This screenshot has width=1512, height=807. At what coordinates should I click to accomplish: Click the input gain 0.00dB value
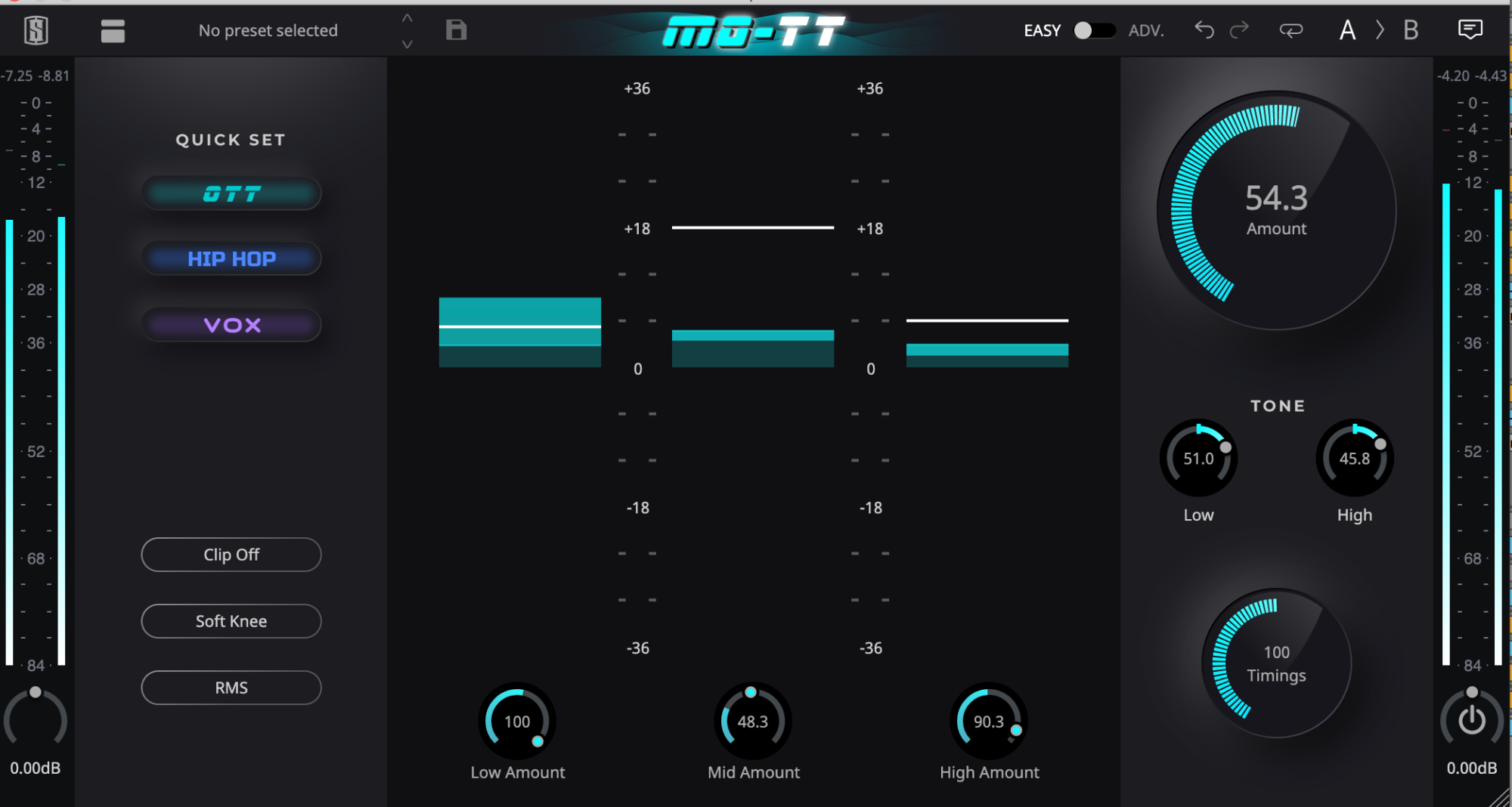tap(36, 768)
